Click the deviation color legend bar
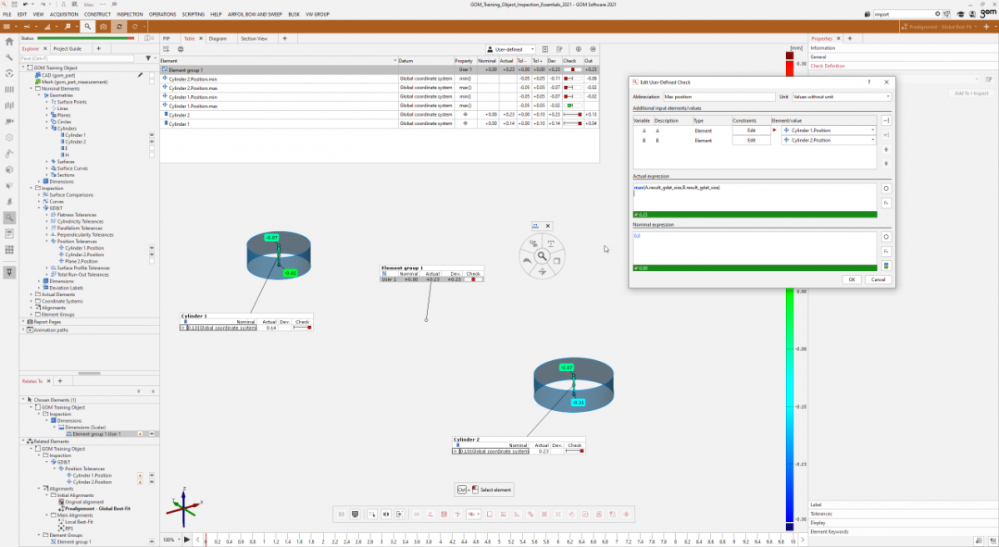This screenshot has height=547, width=999. [789, 293]
